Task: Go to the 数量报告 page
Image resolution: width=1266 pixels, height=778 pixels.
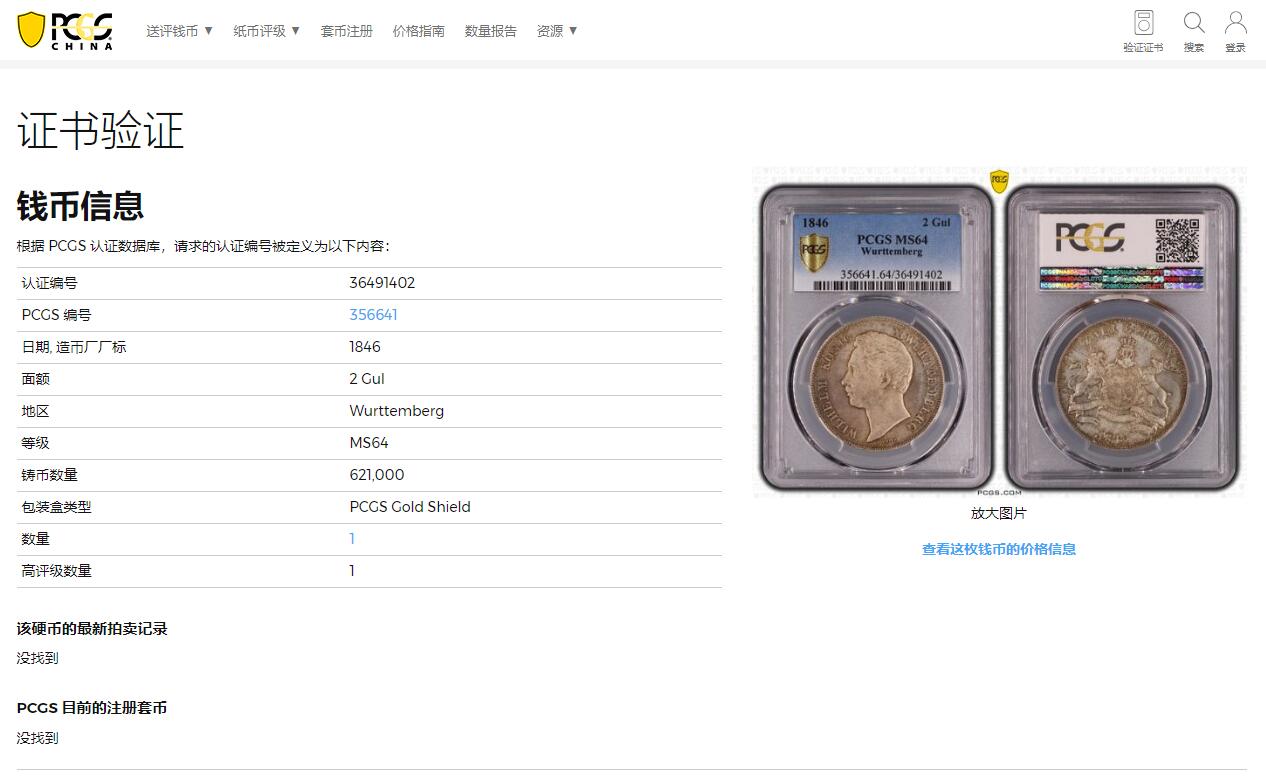Action: click(x=491, y=31)
